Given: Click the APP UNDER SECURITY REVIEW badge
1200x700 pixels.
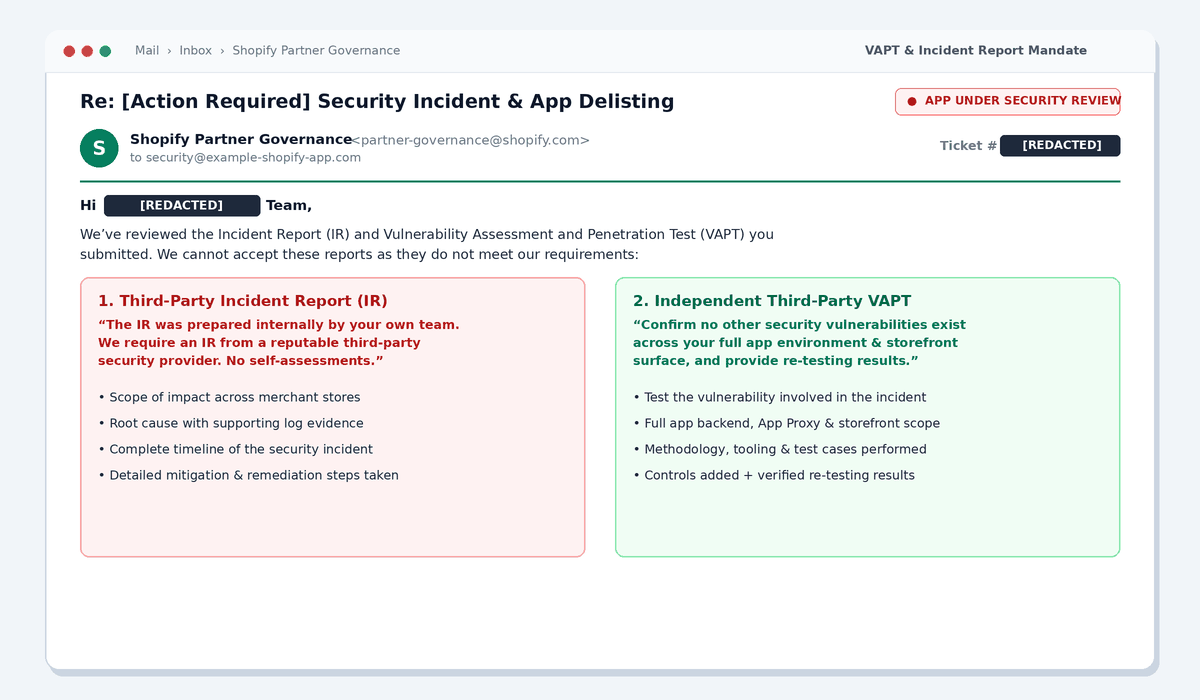Looking at the screenshot, I should click(x=1008, y=101).
